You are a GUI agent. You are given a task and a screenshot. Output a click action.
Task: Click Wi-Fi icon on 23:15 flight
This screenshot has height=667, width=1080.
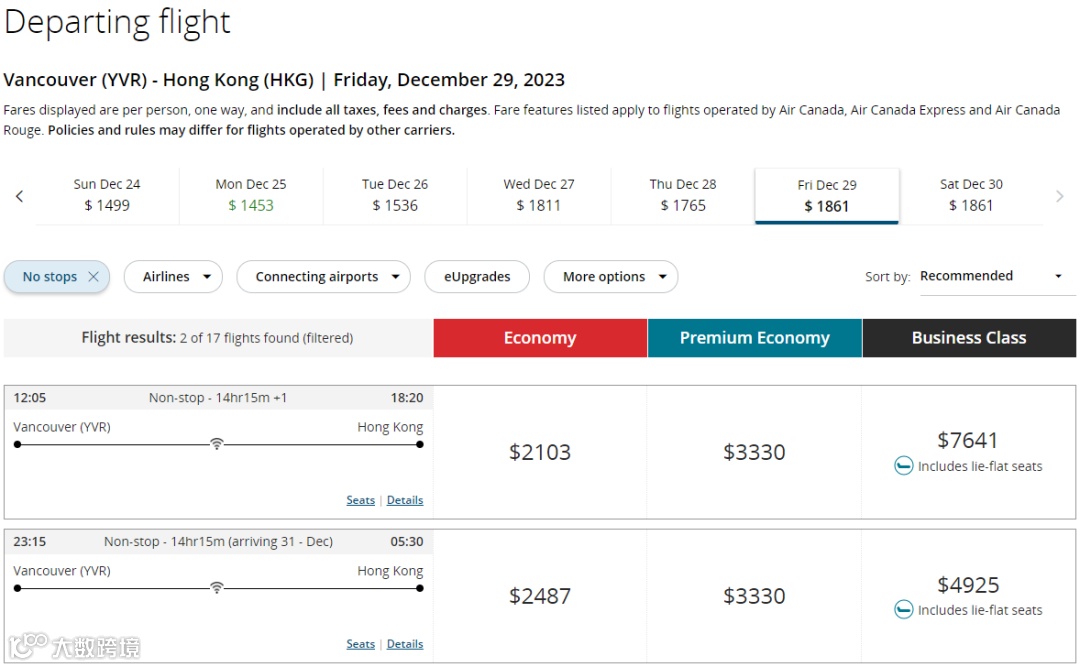tap(217, 588)
